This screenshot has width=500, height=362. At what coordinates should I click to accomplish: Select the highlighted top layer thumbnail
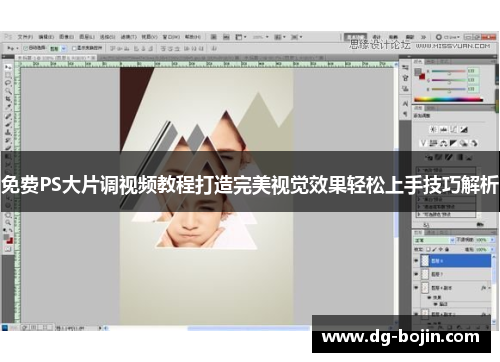pos(425,261)
